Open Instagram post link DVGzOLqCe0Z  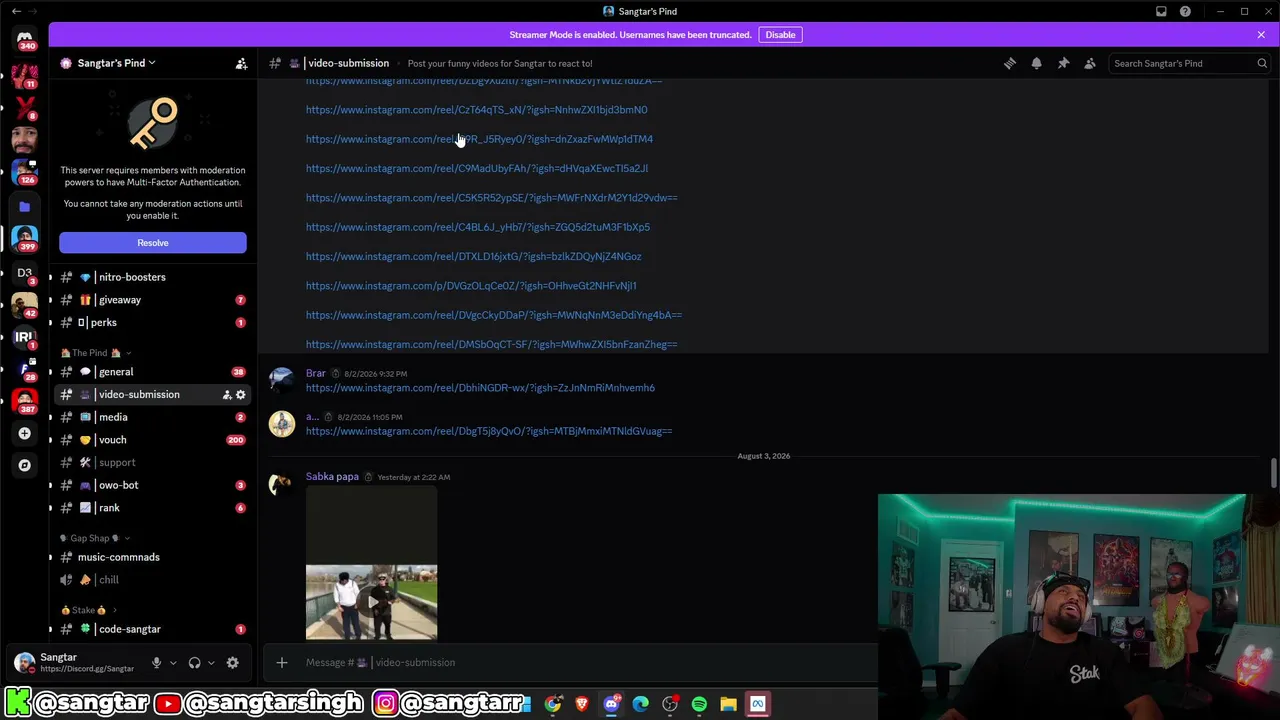tap(471, 286)
